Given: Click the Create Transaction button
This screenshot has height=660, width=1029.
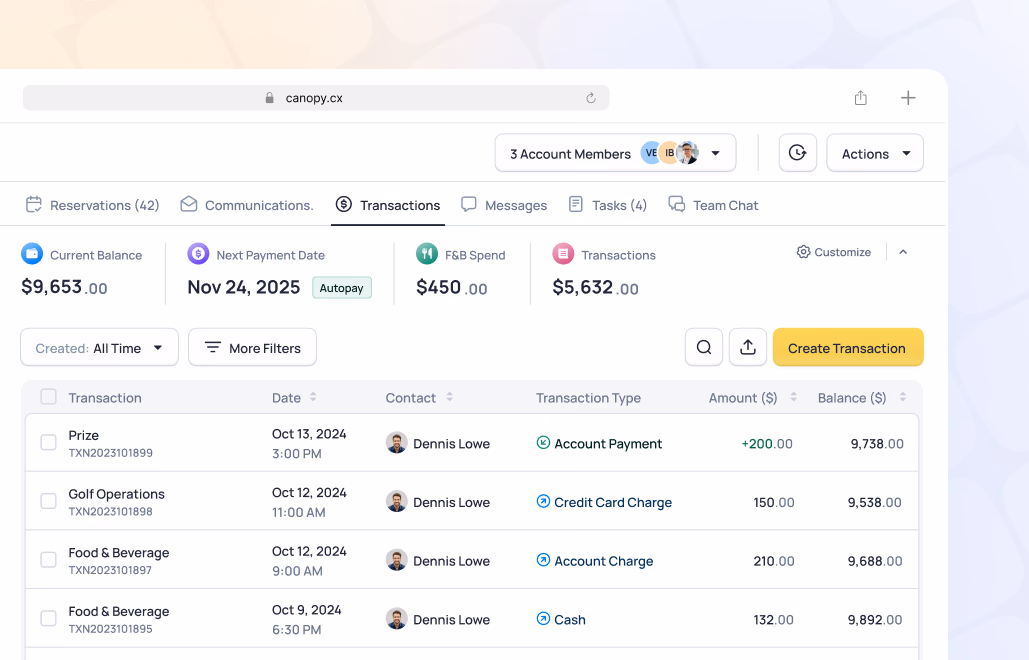Looking at the screenshot, I should pos(848,347).
